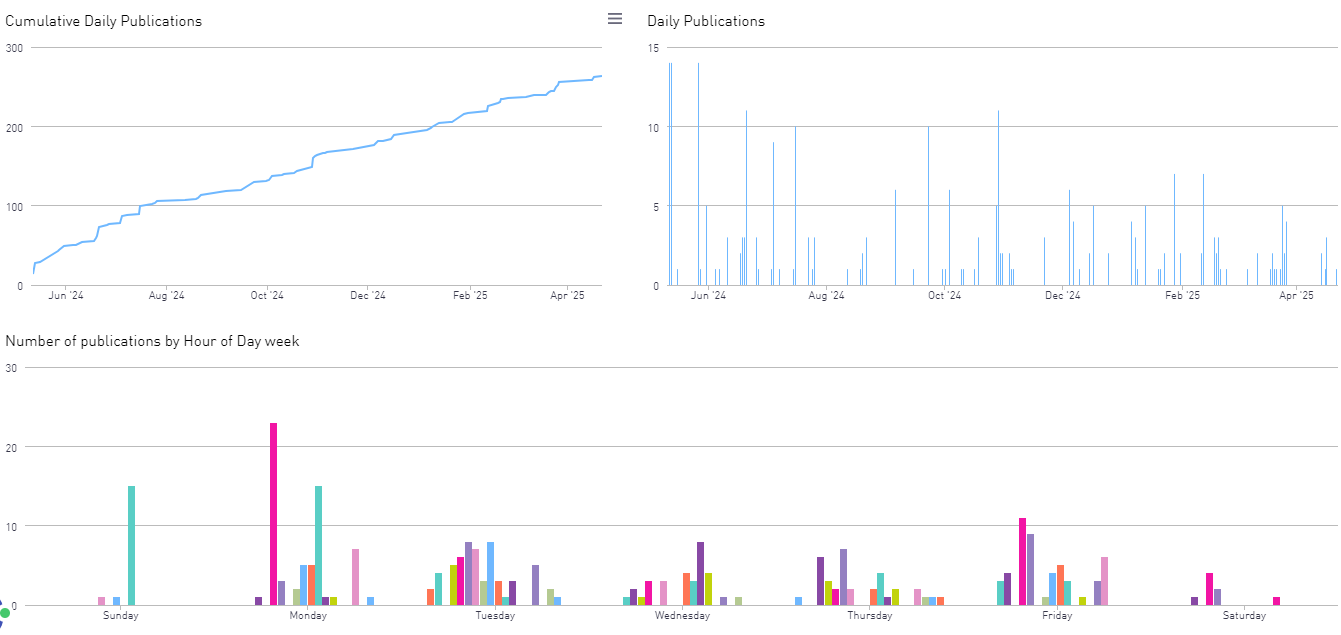The height and width of the screenshot is (635, 1341).
Task: Click the tall teal bar on Sunday
Action: pyautogui.click(x=131, y=545)
